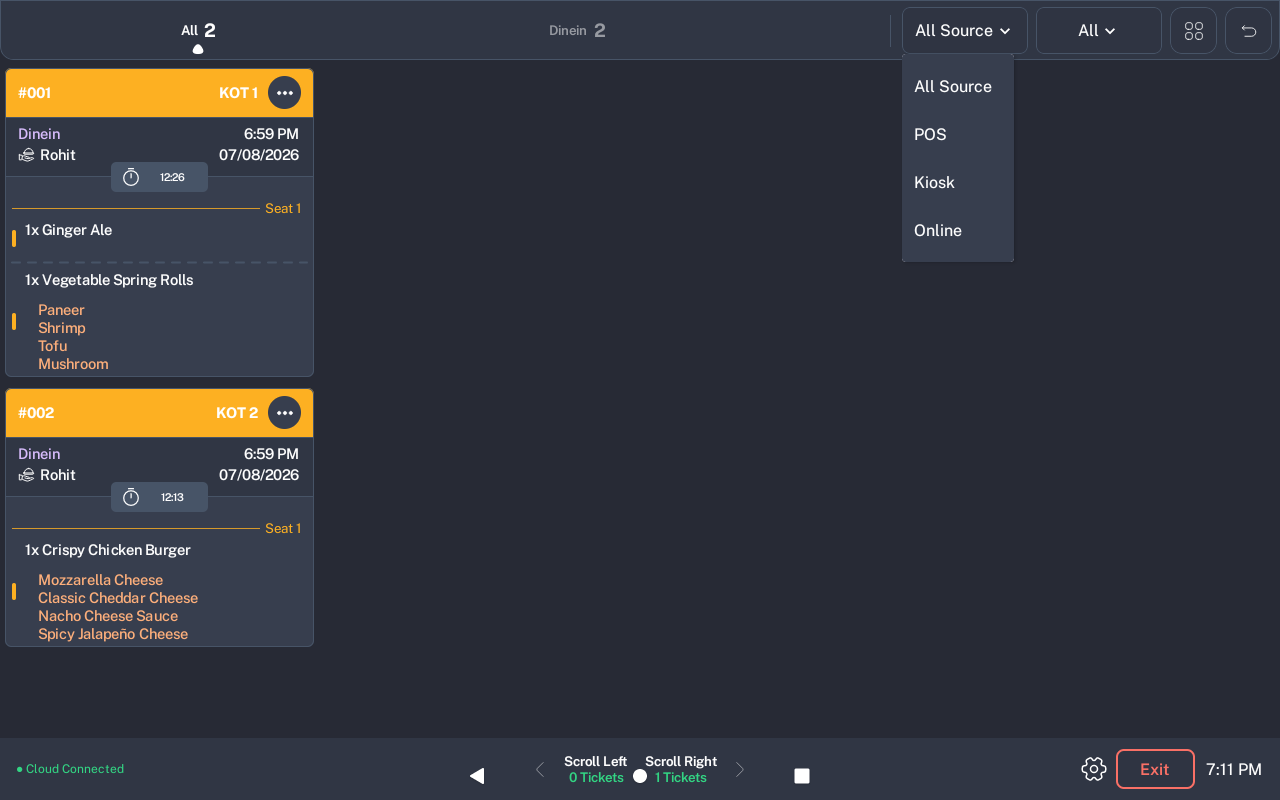Click Dinein label on ticket #002
The height and width of the screenshot is (800, 1280).
pos(39,454)
